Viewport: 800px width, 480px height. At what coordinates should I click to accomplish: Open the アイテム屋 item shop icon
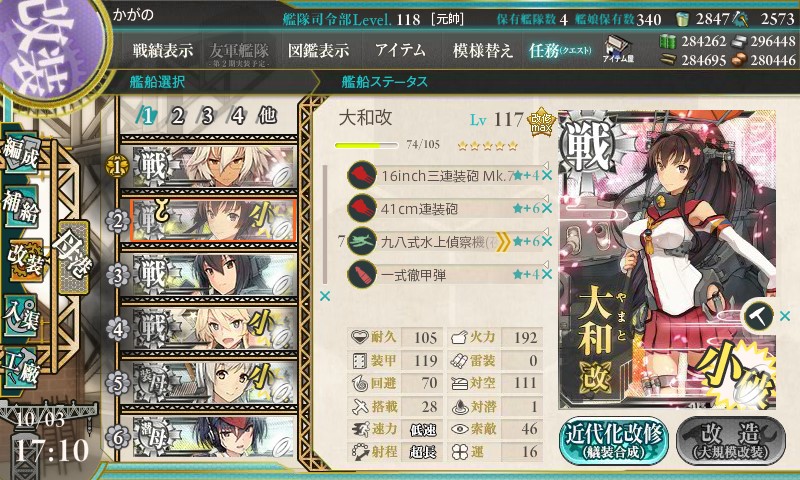point(618,49)
